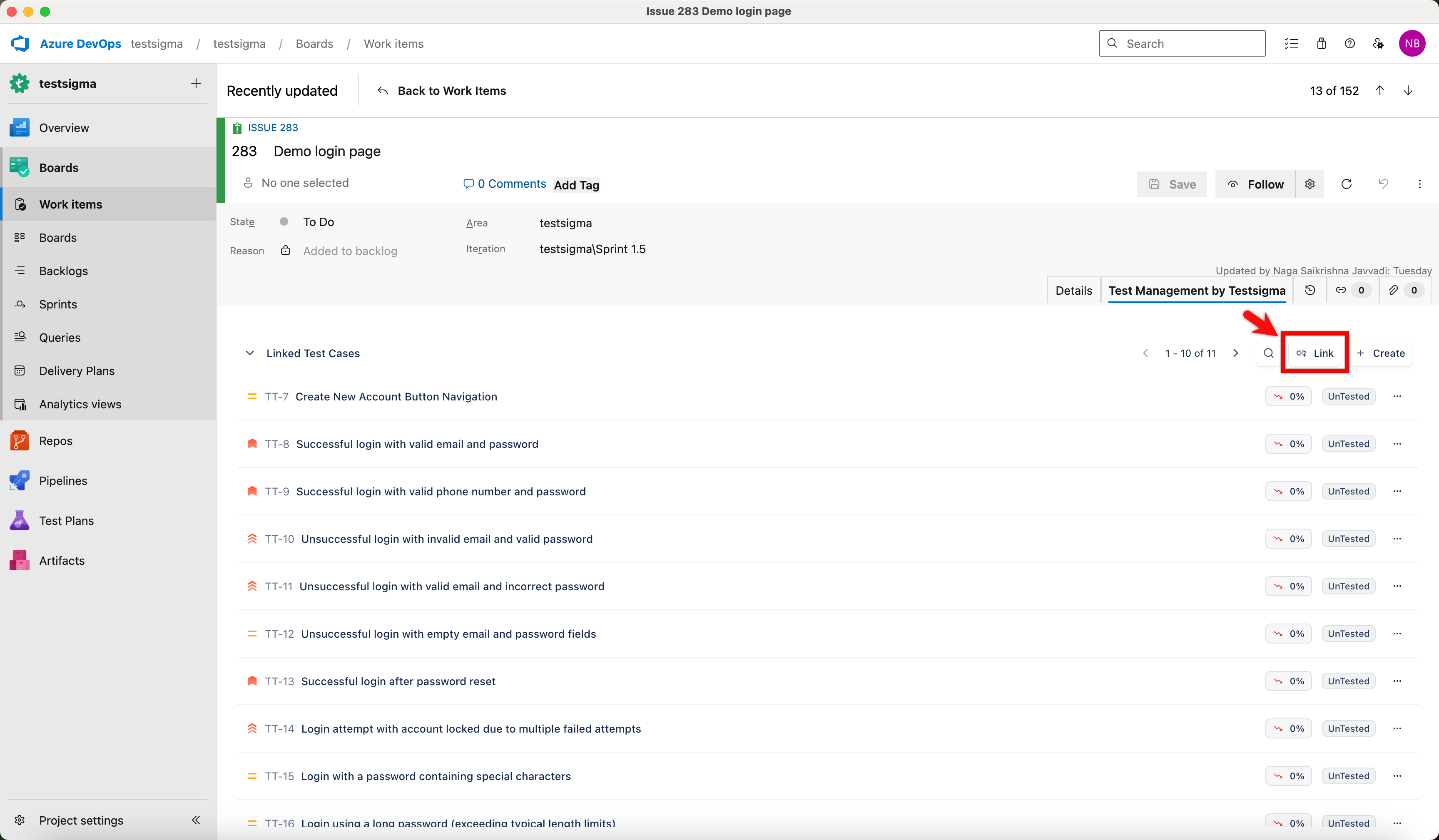Go to next work item arrow
This screenshot has width=1439, height=840.
tap(1408, 91)
